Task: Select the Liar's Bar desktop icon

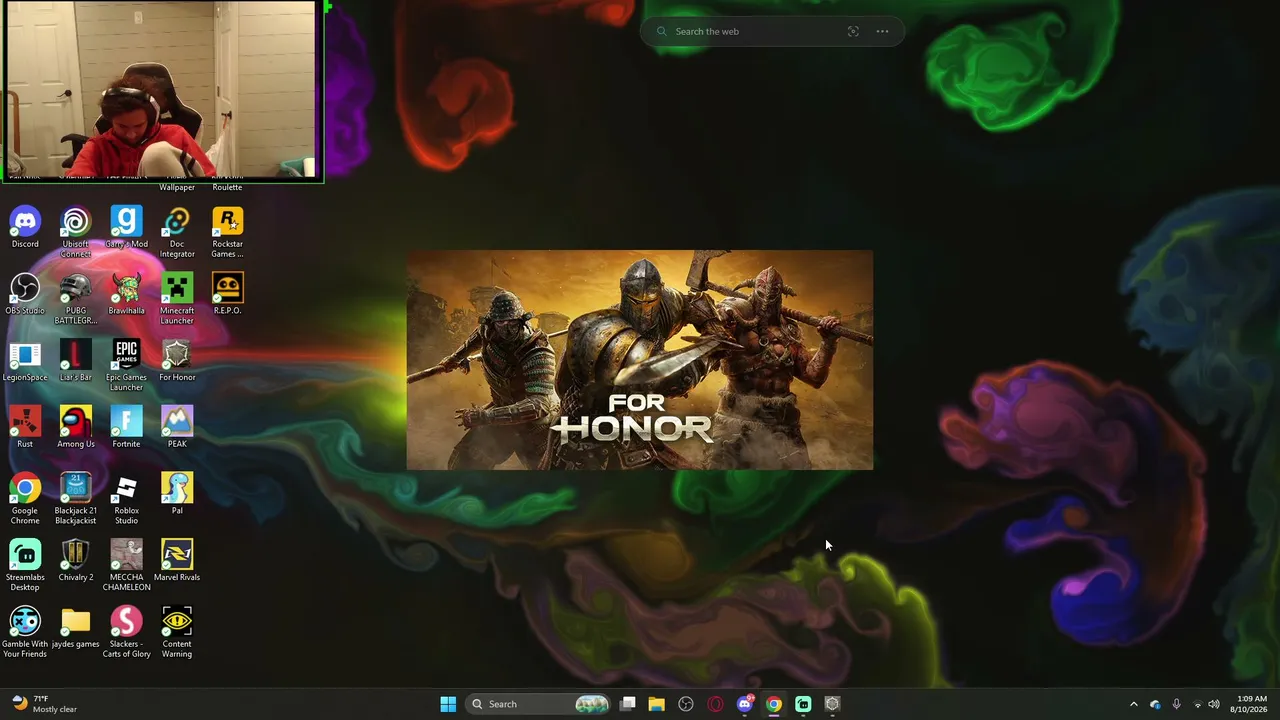Action: 76,361
